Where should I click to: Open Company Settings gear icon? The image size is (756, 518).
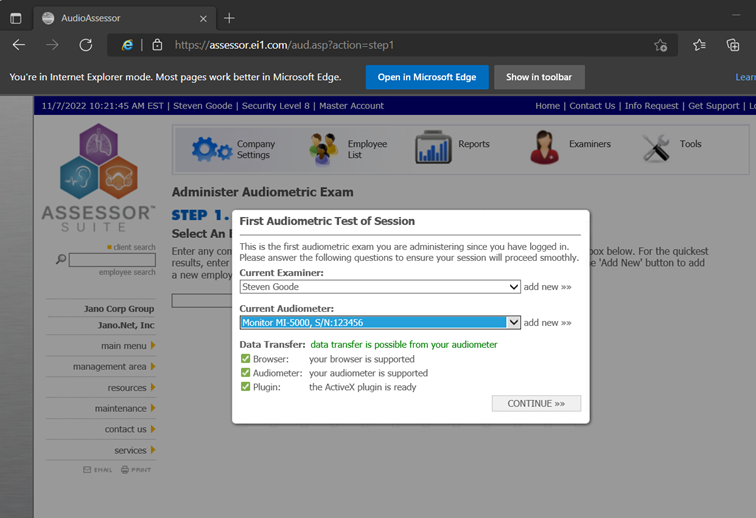pyautogui.click(x=212, y=149)
